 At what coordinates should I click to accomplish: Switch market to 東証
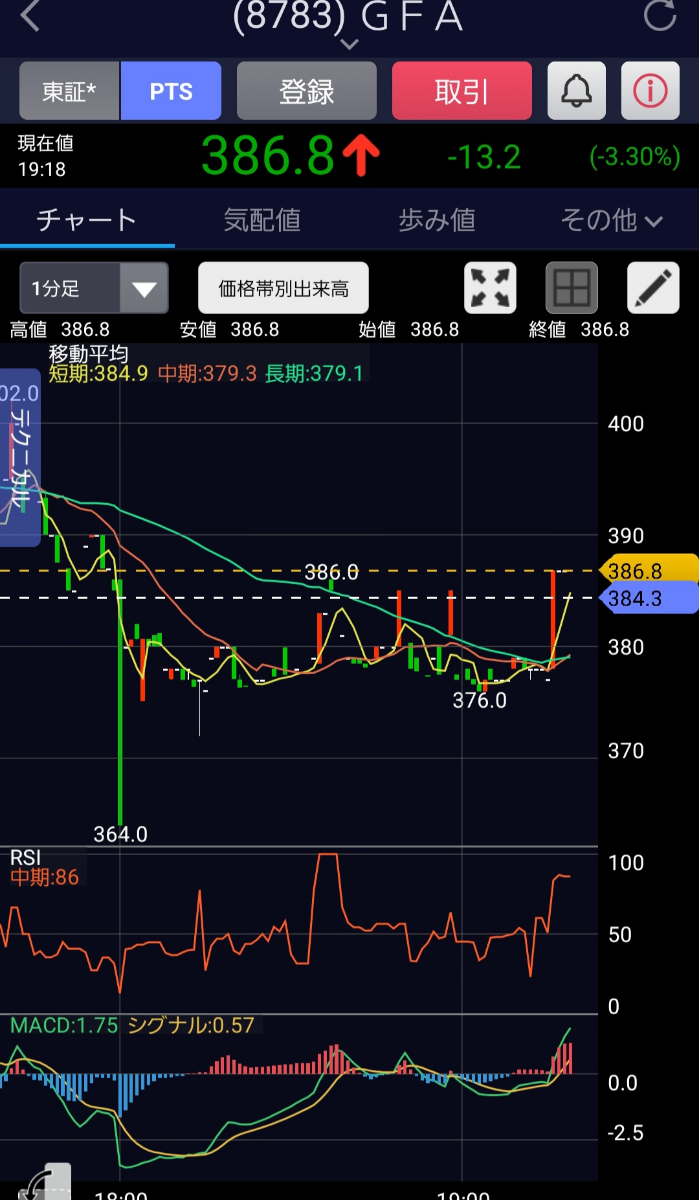coord(69,91)
